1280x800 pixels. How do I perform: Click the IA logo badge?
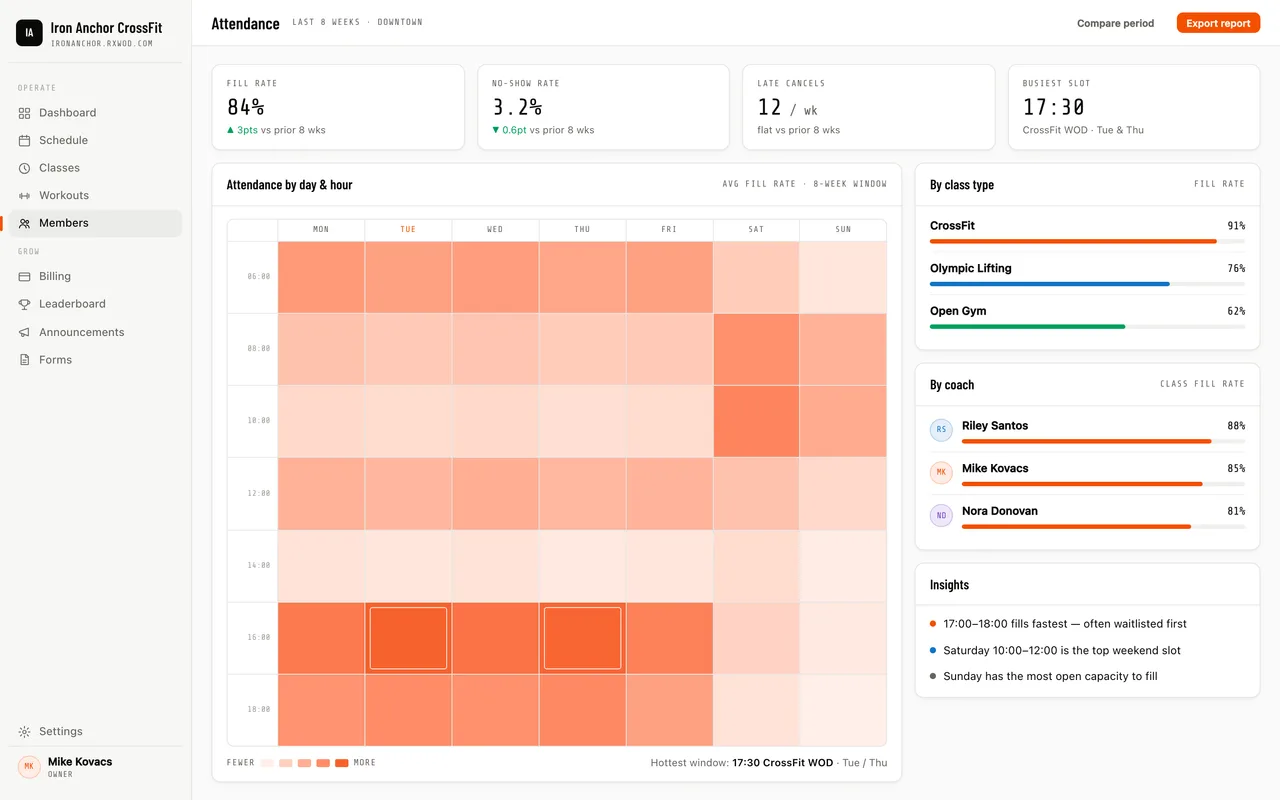(29, 33)
